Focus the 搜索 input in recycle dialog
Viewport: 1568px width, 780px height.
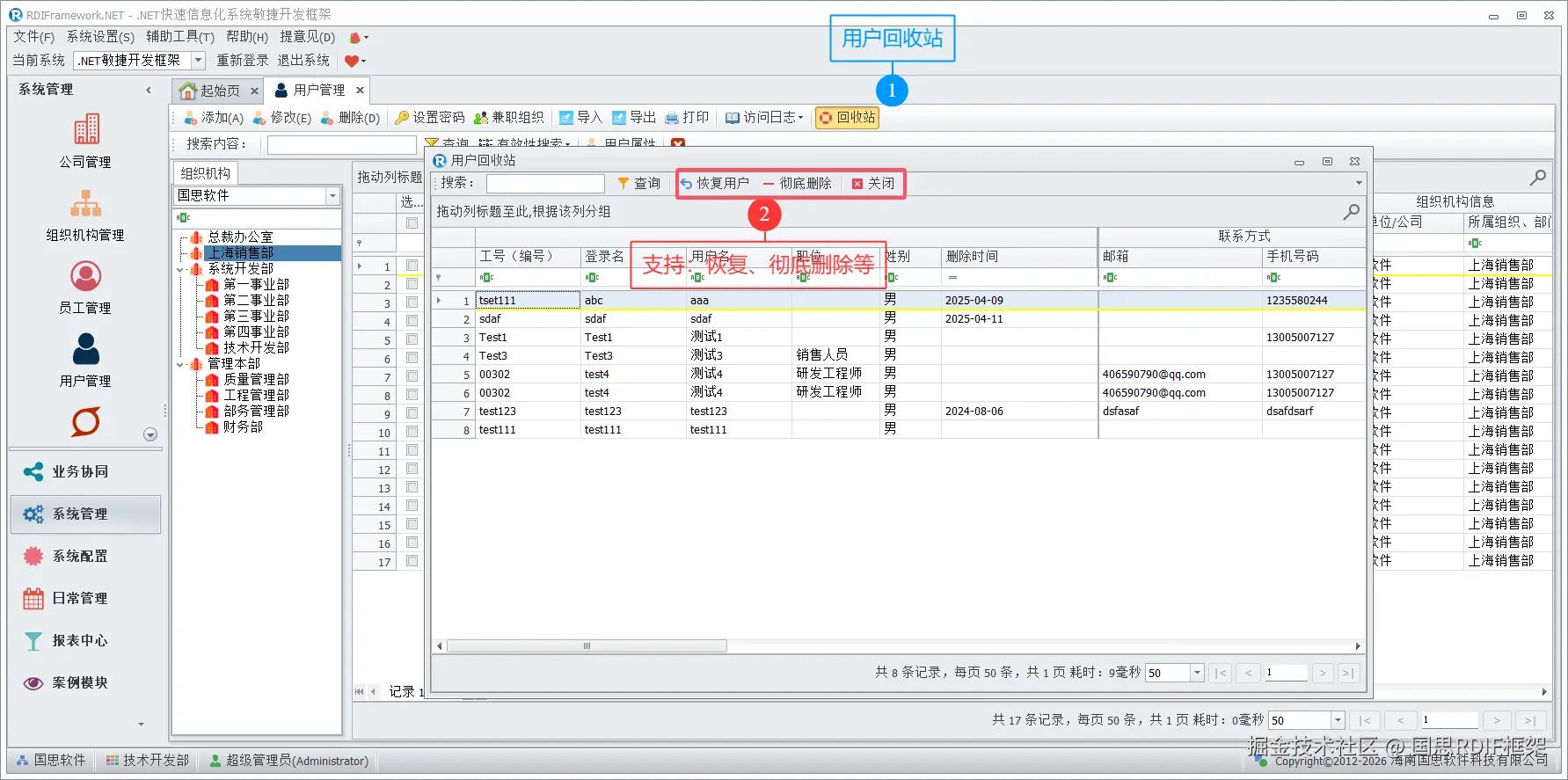[545, 183]
